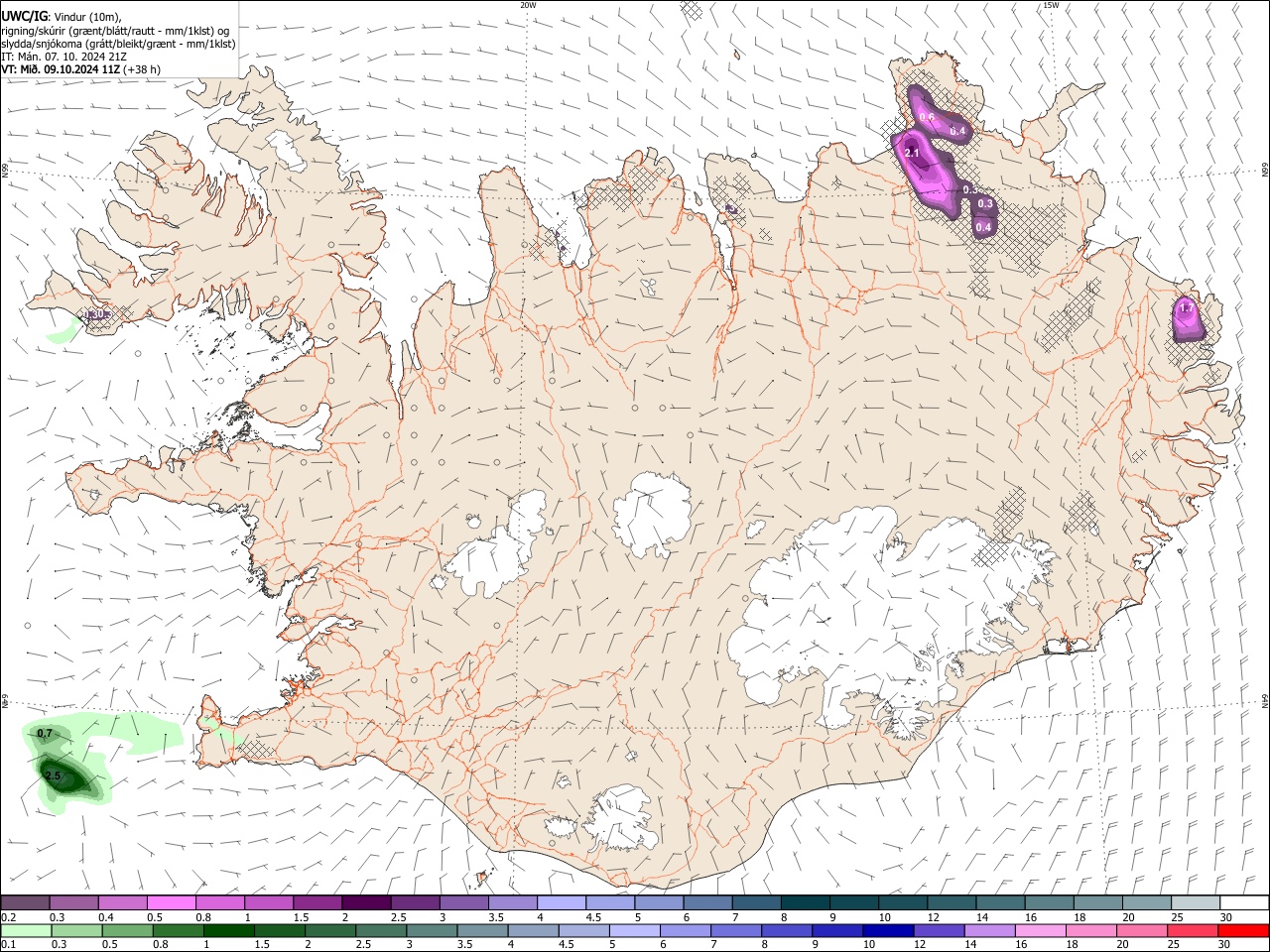Pick the violet 14–16 swatch in the rain scale
1270x952 pixels.
click(x=990, y=930)
